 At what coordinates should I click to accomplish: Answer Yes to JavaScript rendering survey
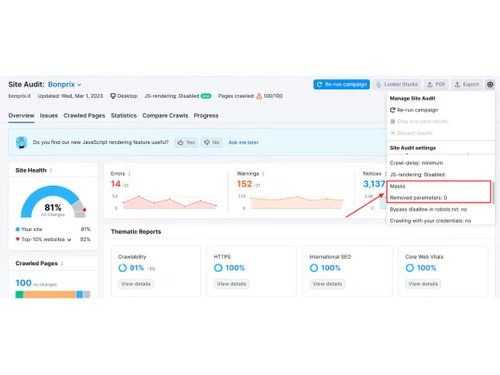point(186,142)
